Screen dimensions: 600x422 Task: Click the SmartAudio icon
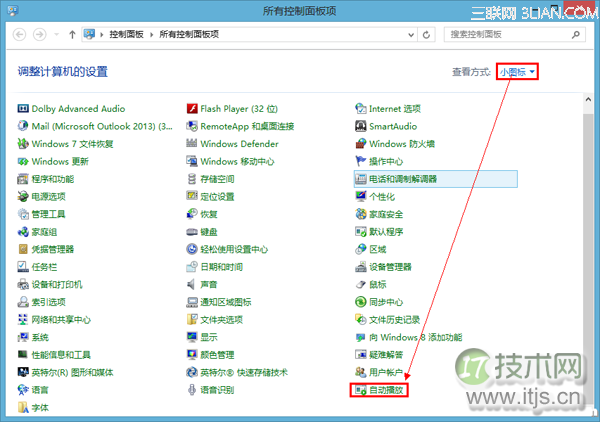360,126
